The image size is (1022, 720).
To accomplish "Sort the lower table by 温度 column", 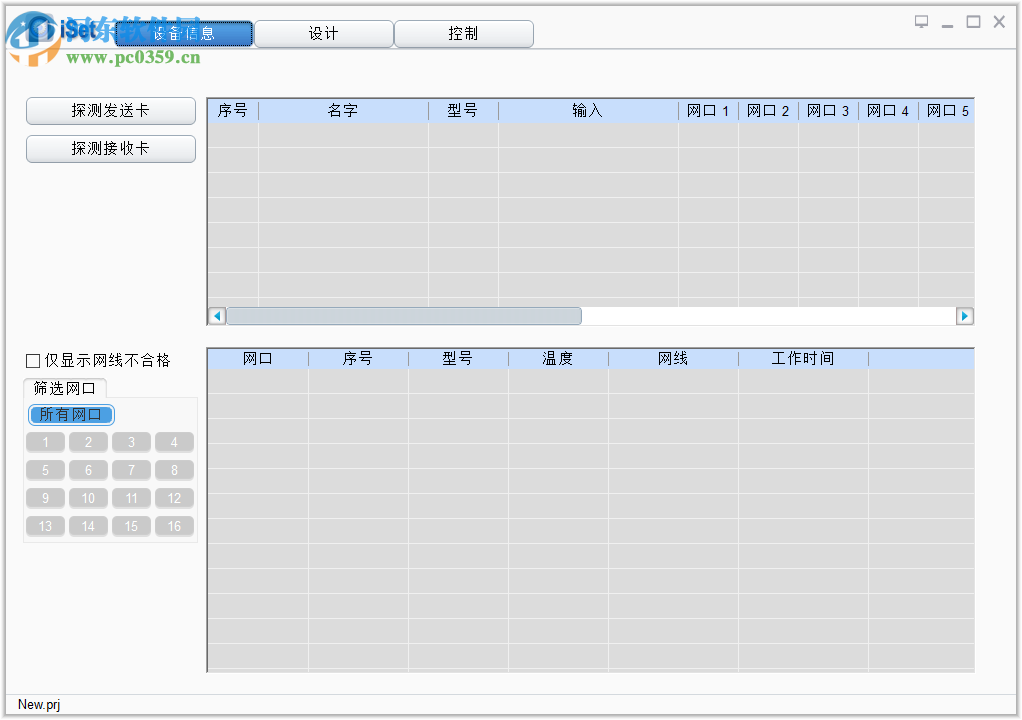I will pyautogui.click(x=559, y=358).
